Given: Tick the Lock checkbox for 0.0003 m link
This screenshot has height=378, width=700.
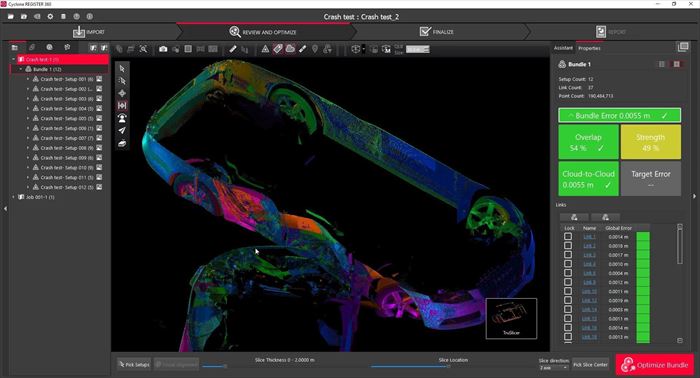Looking at the screenshot, I should [568, 309].
